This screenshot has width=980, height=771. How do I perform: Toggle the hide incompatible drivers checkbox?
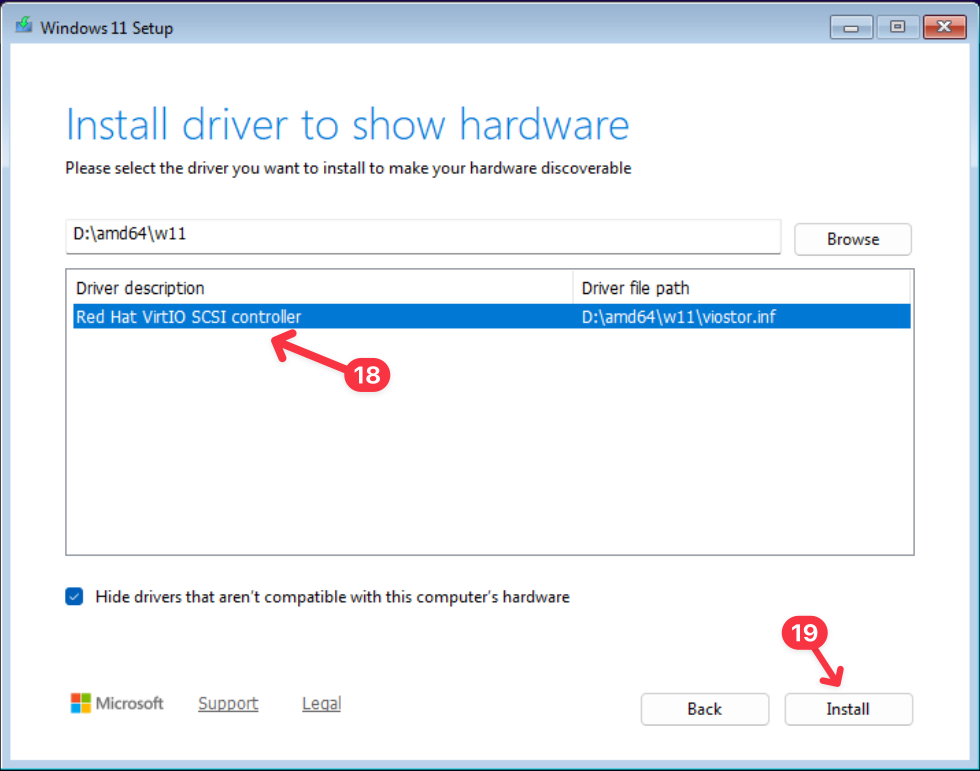(x=75, y=597)
